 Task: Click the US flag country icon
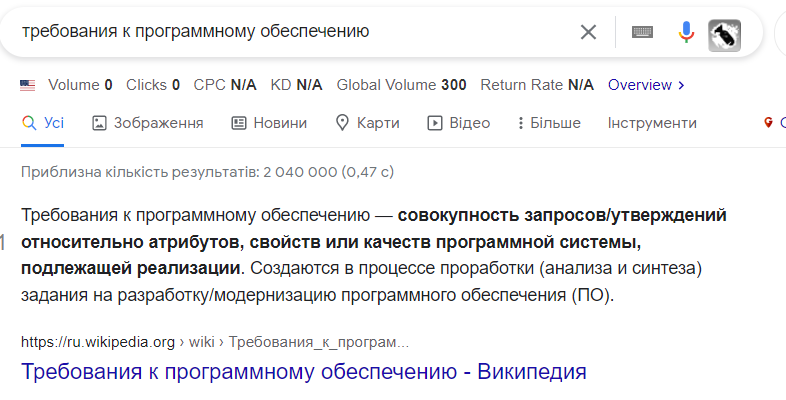(x=28, y=85)
